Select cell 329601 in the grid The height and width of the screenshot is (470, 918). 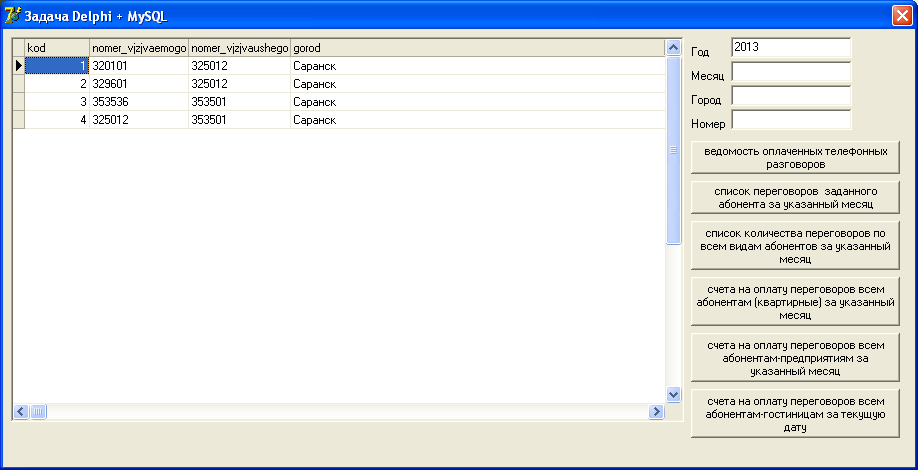click(x=139, y=84)
